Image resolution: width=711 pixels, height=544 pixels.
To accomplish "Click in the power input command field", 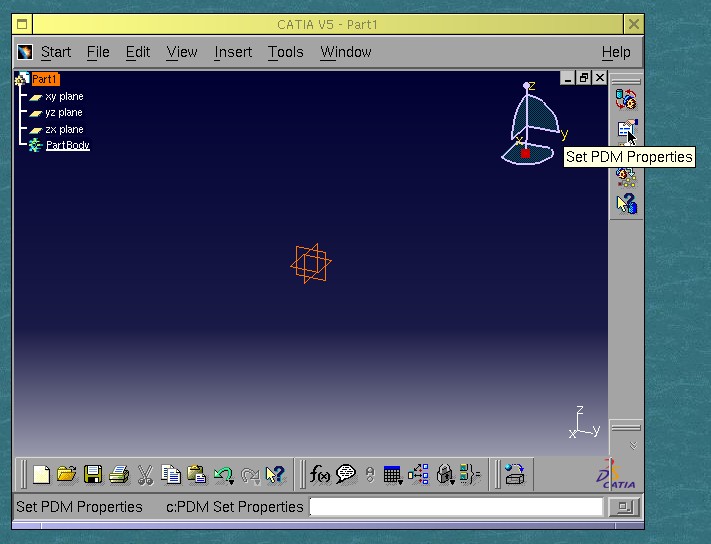I will [x=456, y=507].
